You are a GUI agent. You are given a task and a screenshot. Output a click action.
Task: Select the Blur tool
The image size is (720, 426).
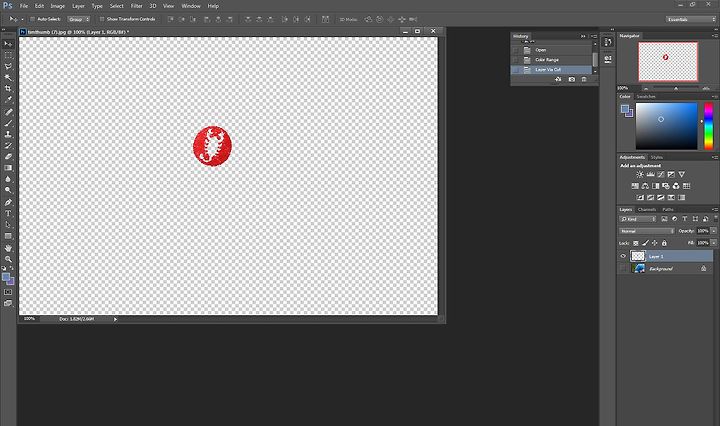click(8, 179)
